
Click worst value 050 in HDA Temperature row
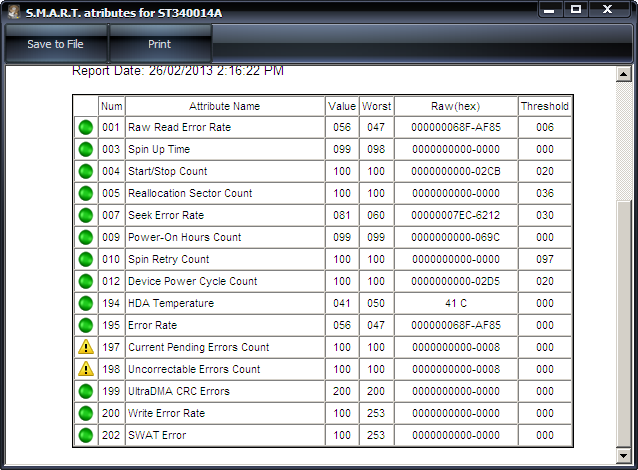click(x=376, y=303)
